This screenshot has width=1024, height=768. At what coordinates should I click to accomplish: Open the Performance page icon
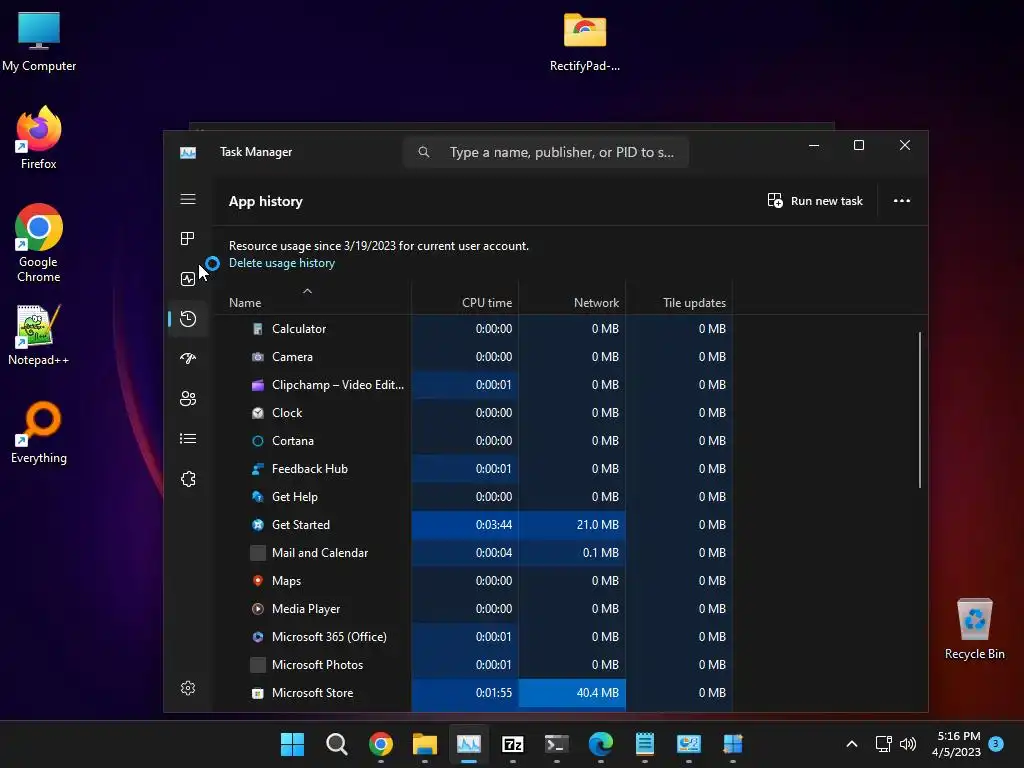pos(188,279)
